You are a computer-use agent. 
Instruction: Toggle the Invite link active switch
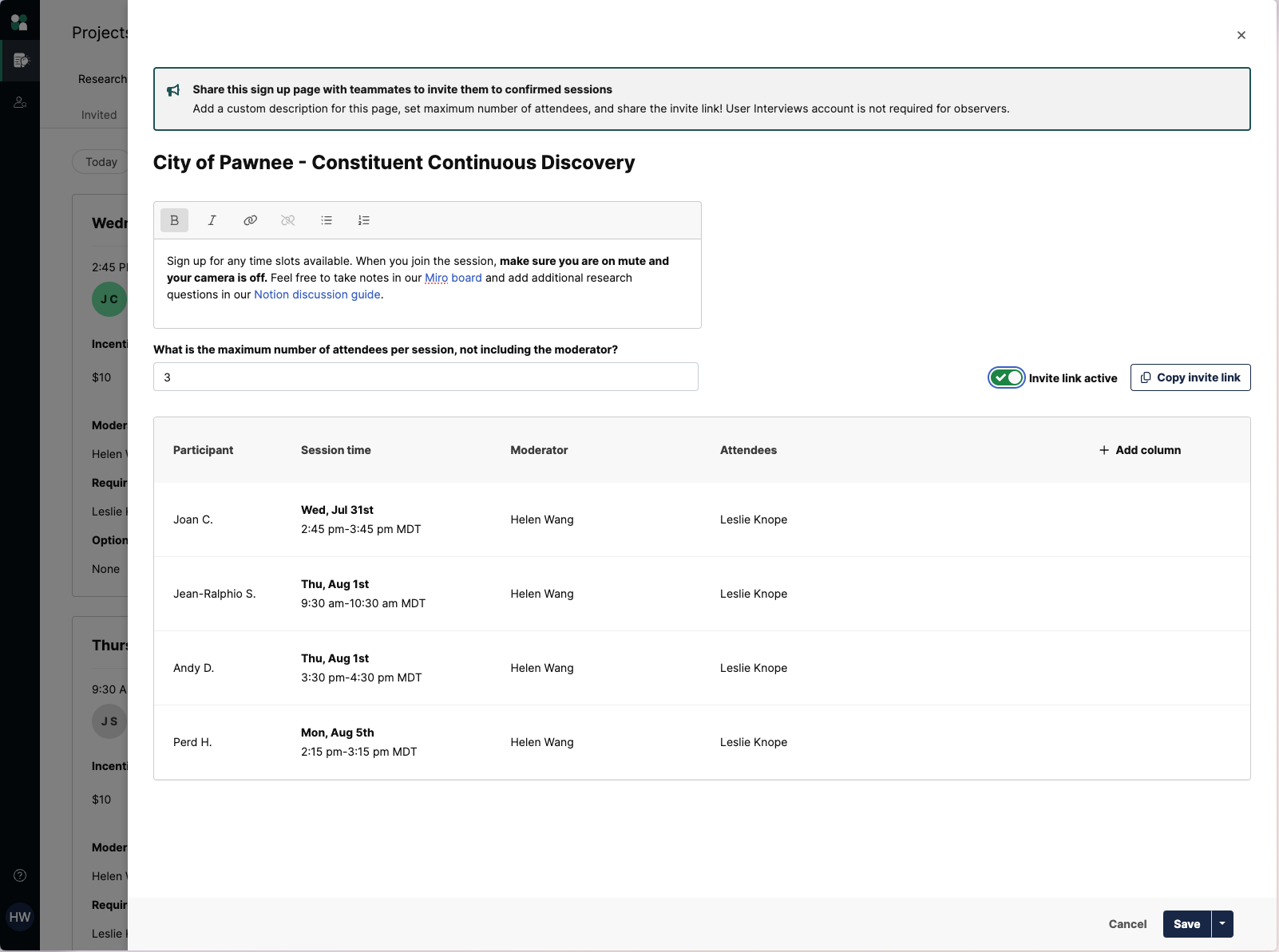coord(1006,377)
